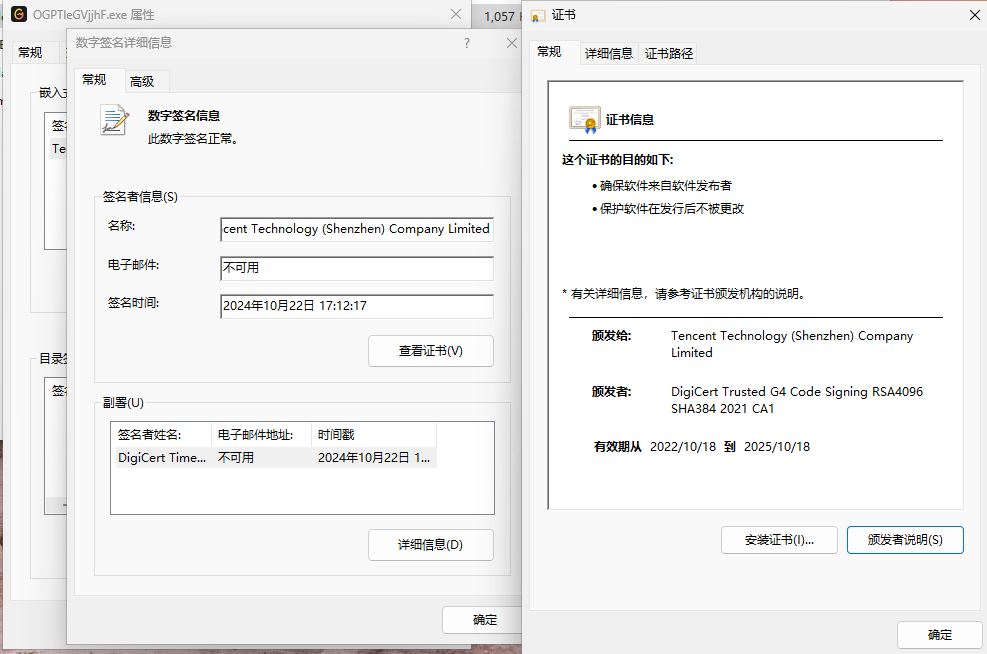Click the 不可用 cell in countersignature list
The height and width of the screenshot is (654, 987).
coord(236,458)
